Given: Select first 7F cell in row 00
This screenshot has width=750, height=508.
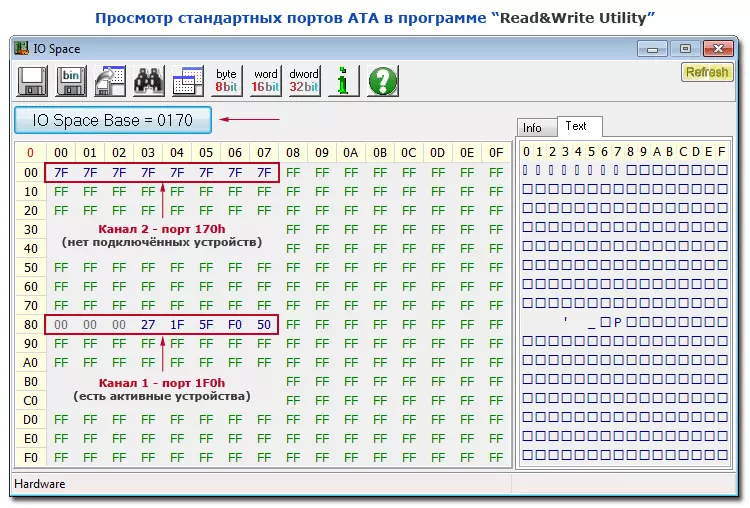Looking at the screenshot, I should pyautogui.click(x=61, y=173).
